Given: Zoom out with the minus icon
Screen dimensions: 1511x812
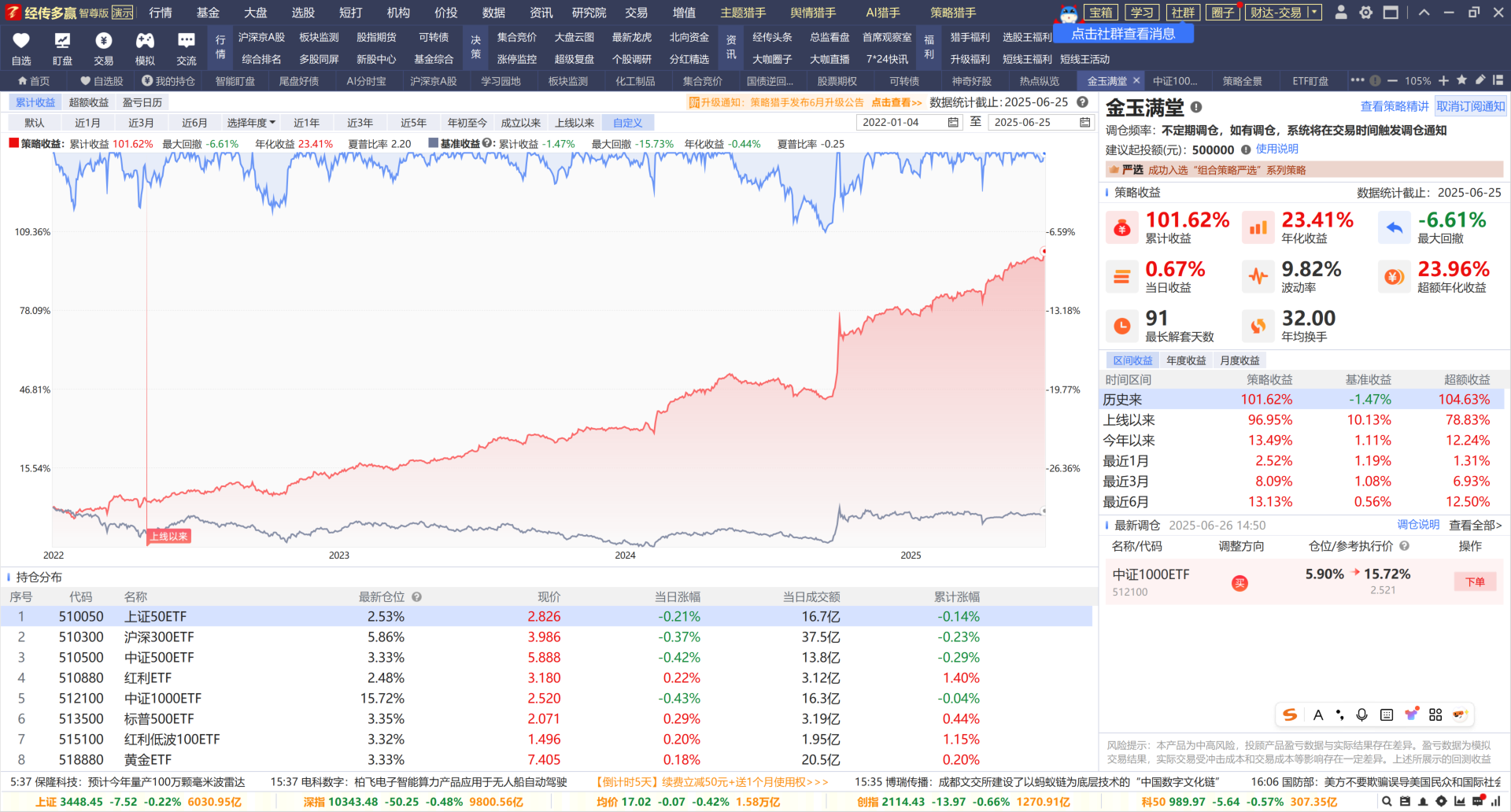Looking at the screenshot, I should pyautogui.click(x=1392, y=80).
